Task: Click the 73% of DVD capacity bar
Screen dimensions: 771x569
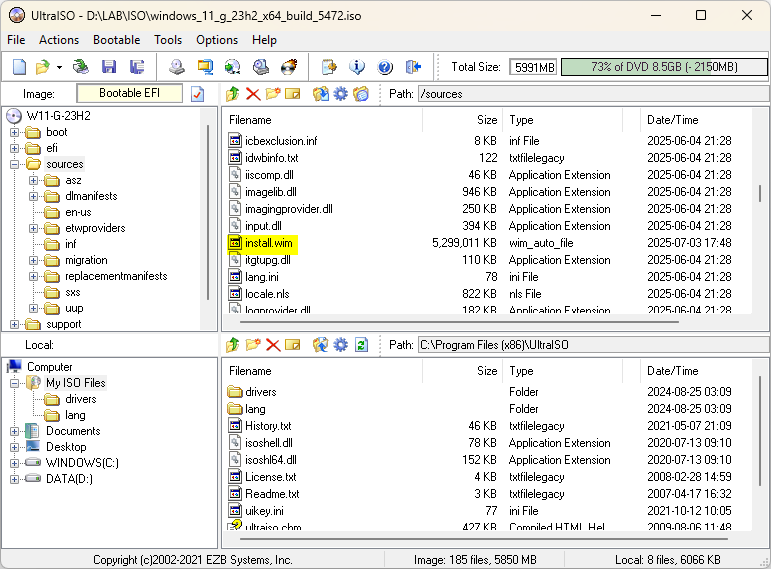Action: pyautogui.click(x=664, y=67)
